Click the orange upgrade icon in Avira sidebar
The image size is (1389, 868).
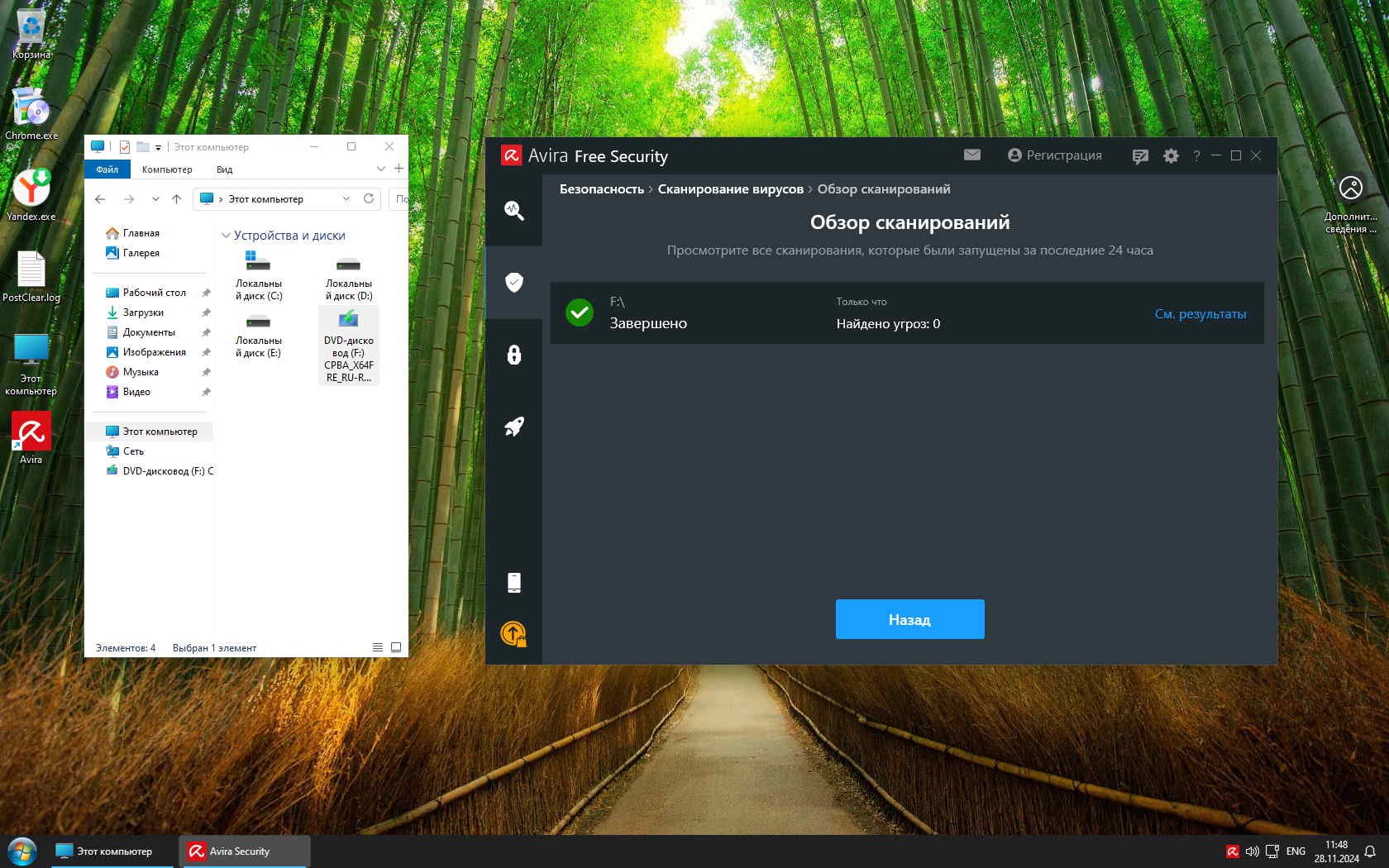point(513,634)
